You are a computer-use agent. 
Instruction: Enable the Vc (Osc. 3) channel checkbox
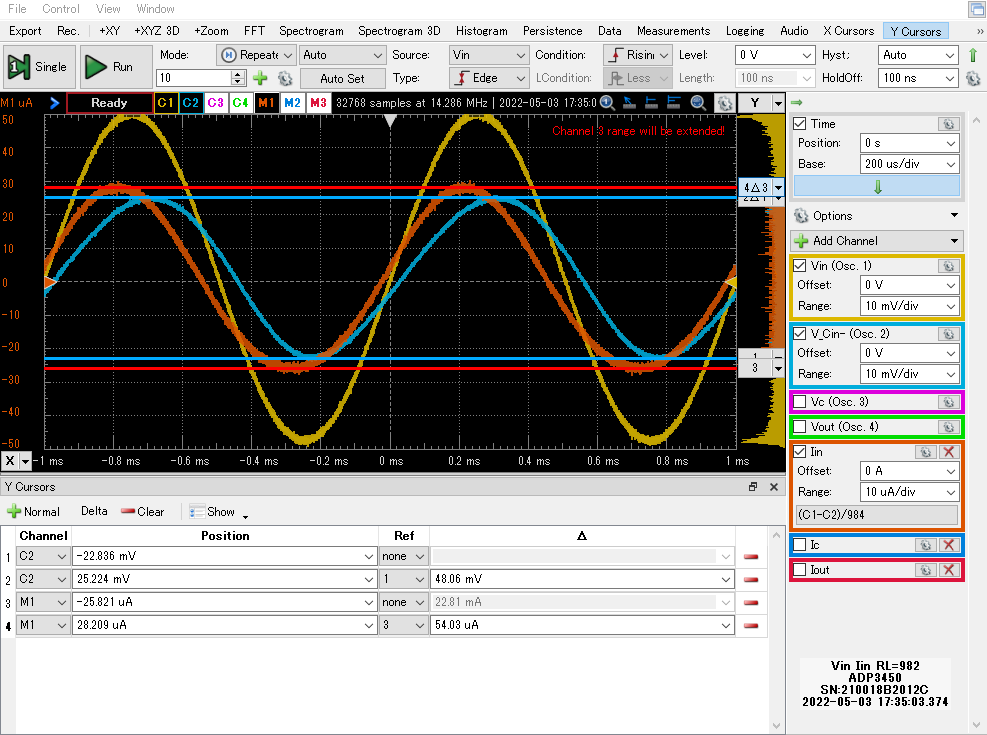[x=800, y=402]
